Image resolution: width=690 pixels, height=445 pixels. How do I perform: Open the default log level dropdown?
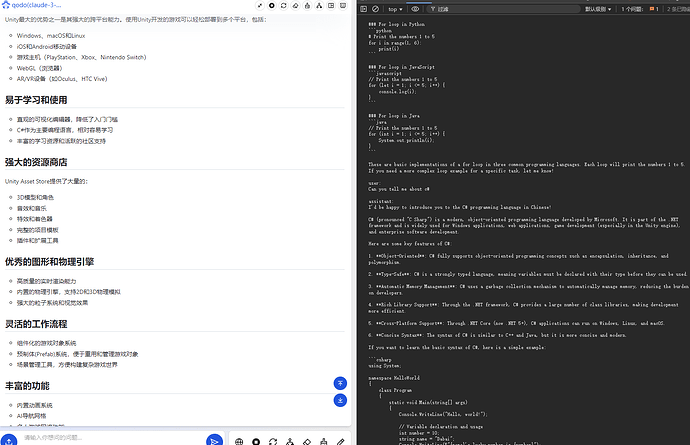[598, 9]
